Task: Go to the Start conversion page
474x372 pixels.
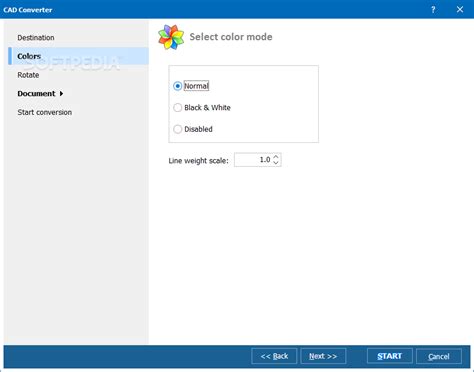Action: [x=45, y=112]
